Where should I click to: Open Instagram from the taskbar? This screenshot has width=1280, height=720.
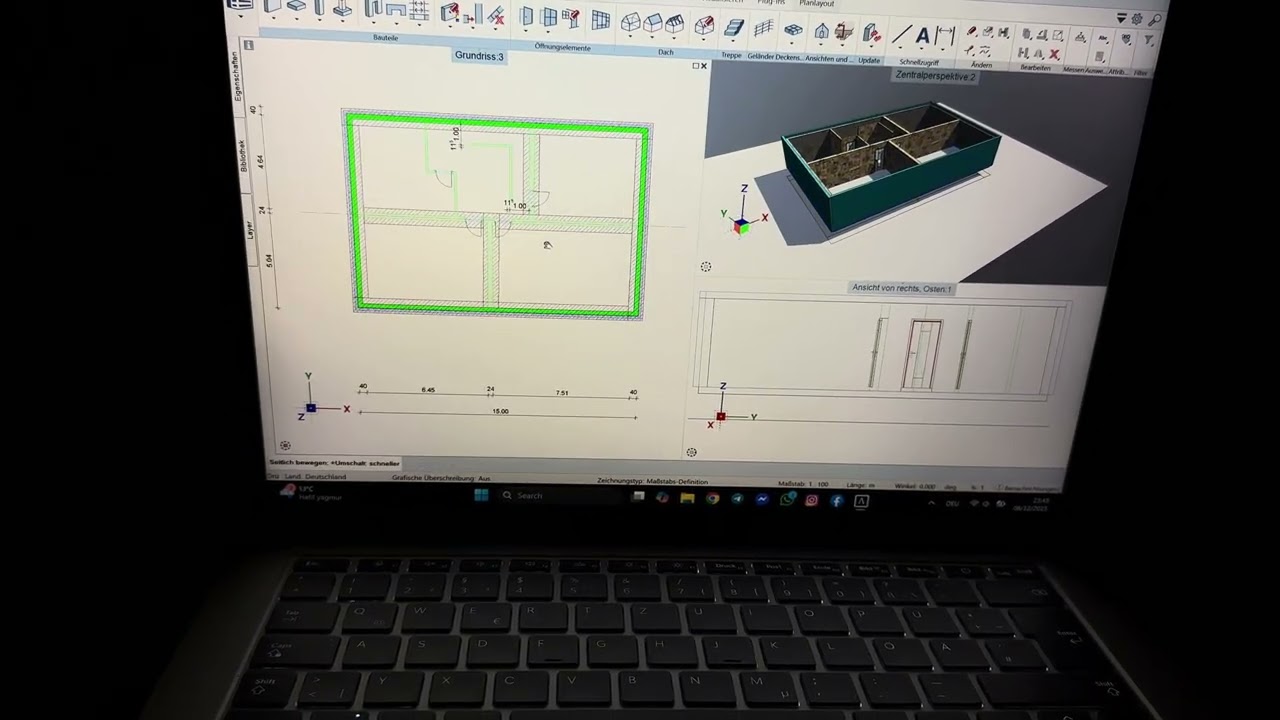click(811, 500)
